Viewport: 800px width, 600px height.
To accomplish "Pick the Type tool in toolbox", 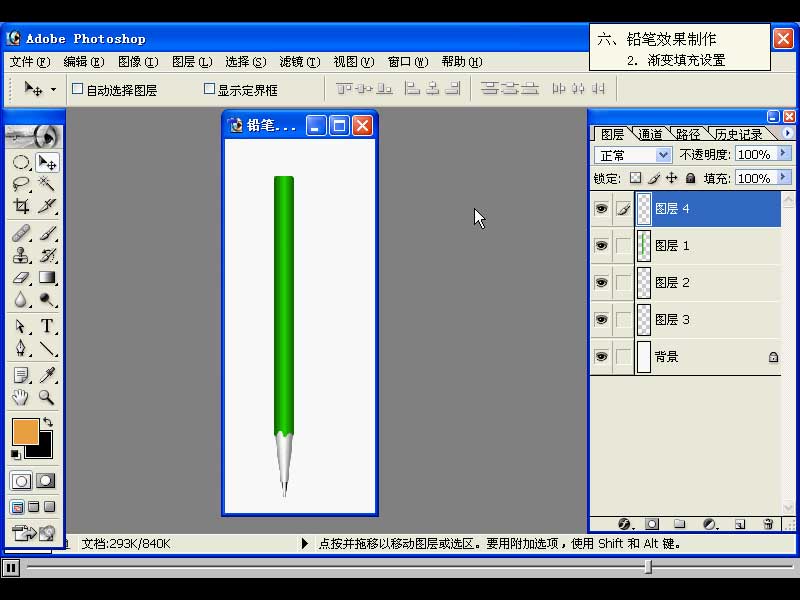I will pos(47,327).
